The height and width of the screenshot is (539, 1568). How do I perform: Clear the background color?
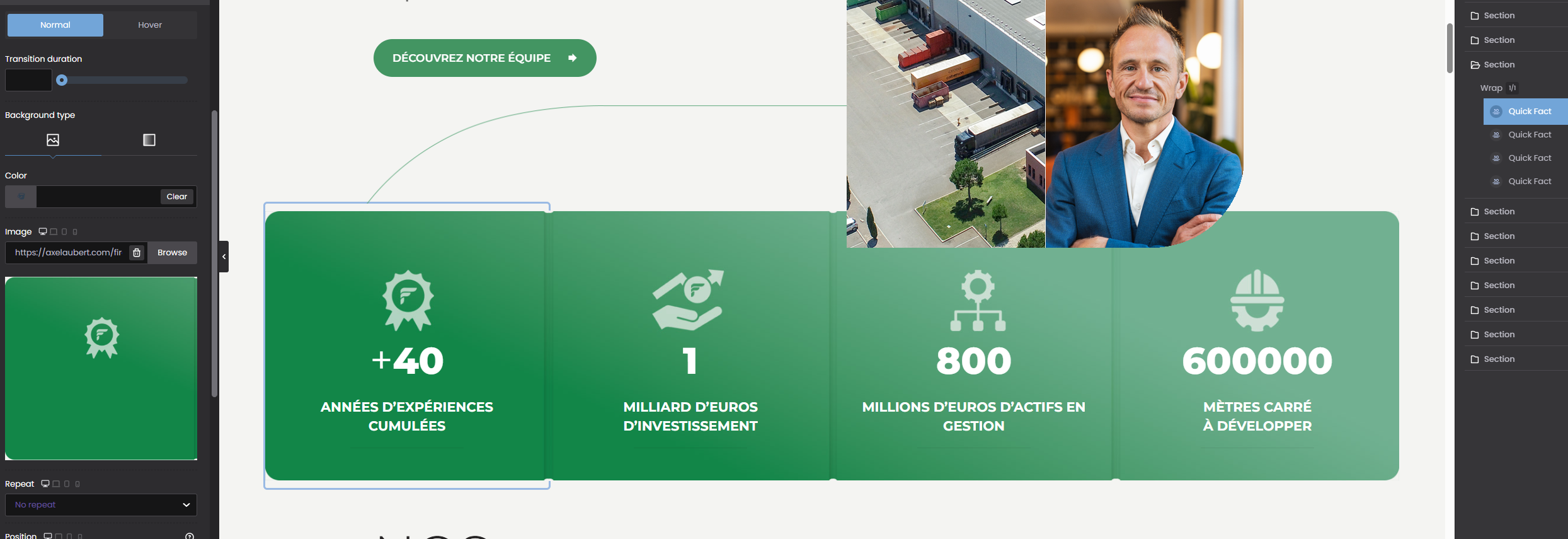click(176, 197)
